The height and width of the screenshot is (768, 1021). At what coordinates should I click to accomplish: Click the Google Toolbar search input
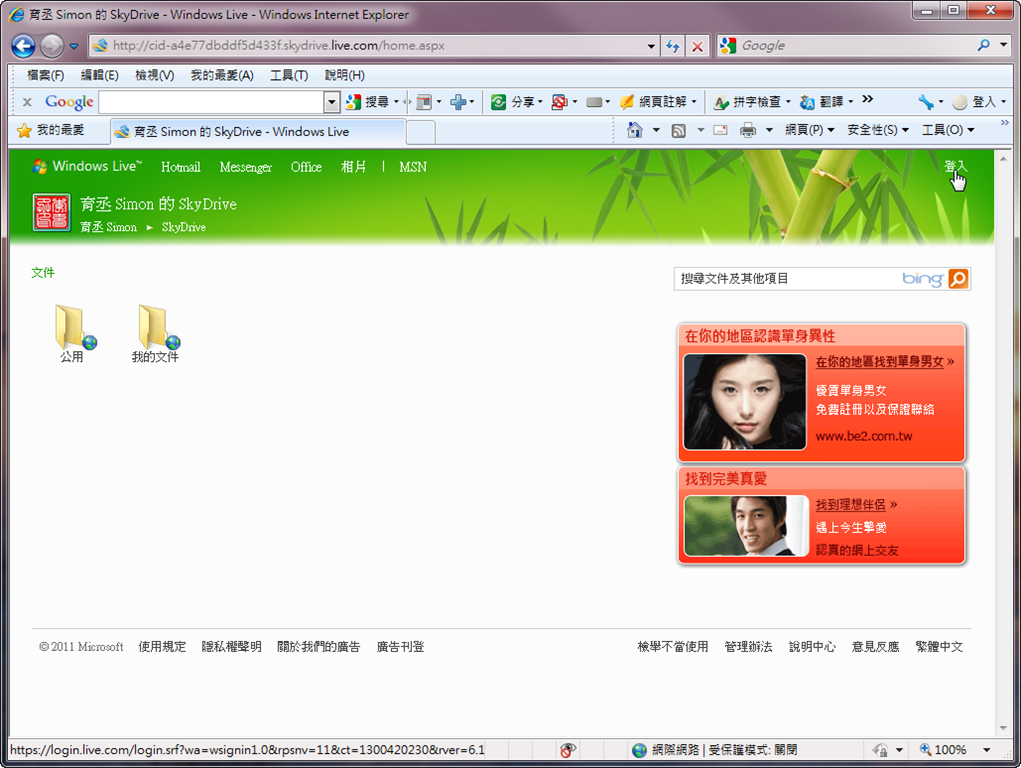211,102
